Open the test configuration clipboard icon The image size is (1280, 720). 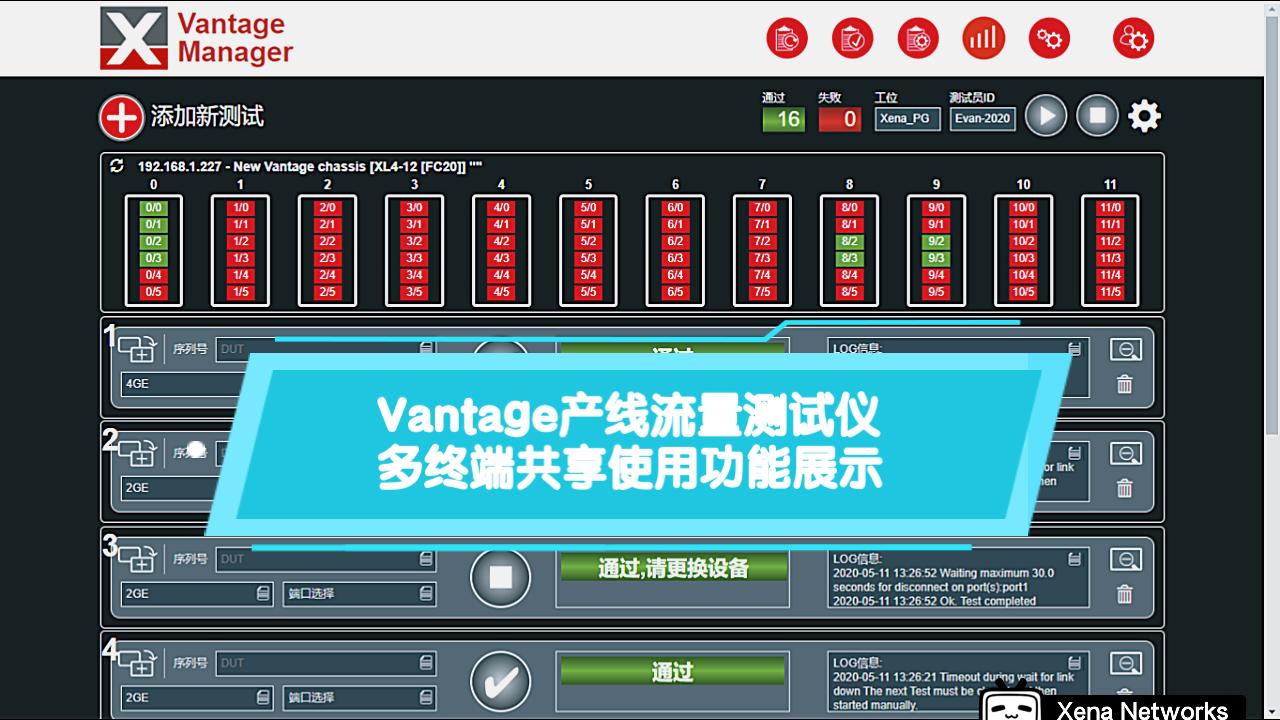coord(917,38)
